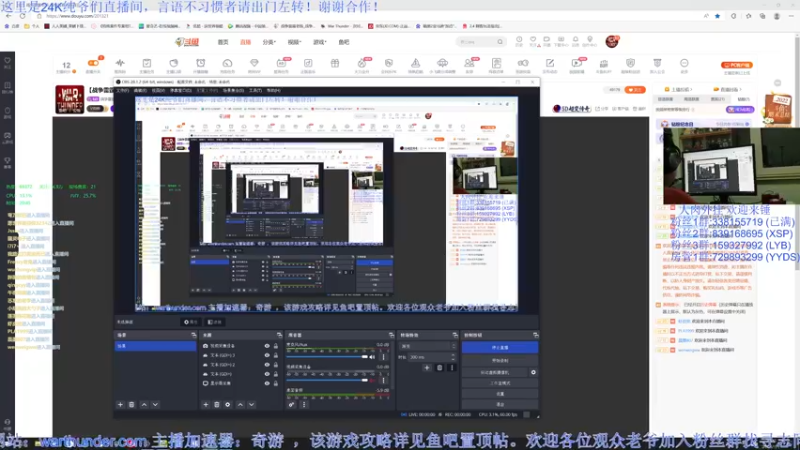Add a new scene in OBS Scenes panel

coord(120,405)
